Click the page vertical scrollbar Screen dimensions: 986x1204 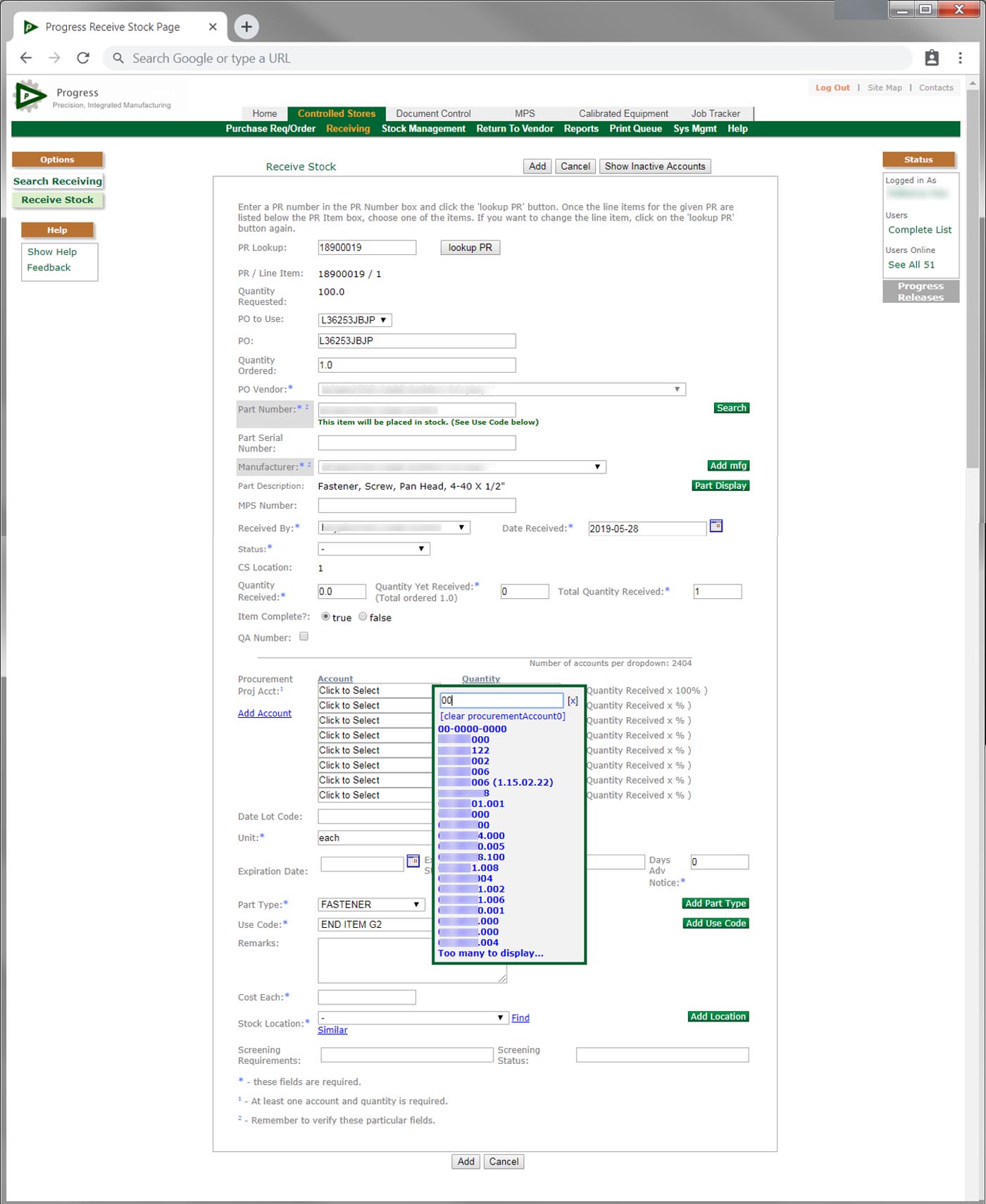[972, 282]
